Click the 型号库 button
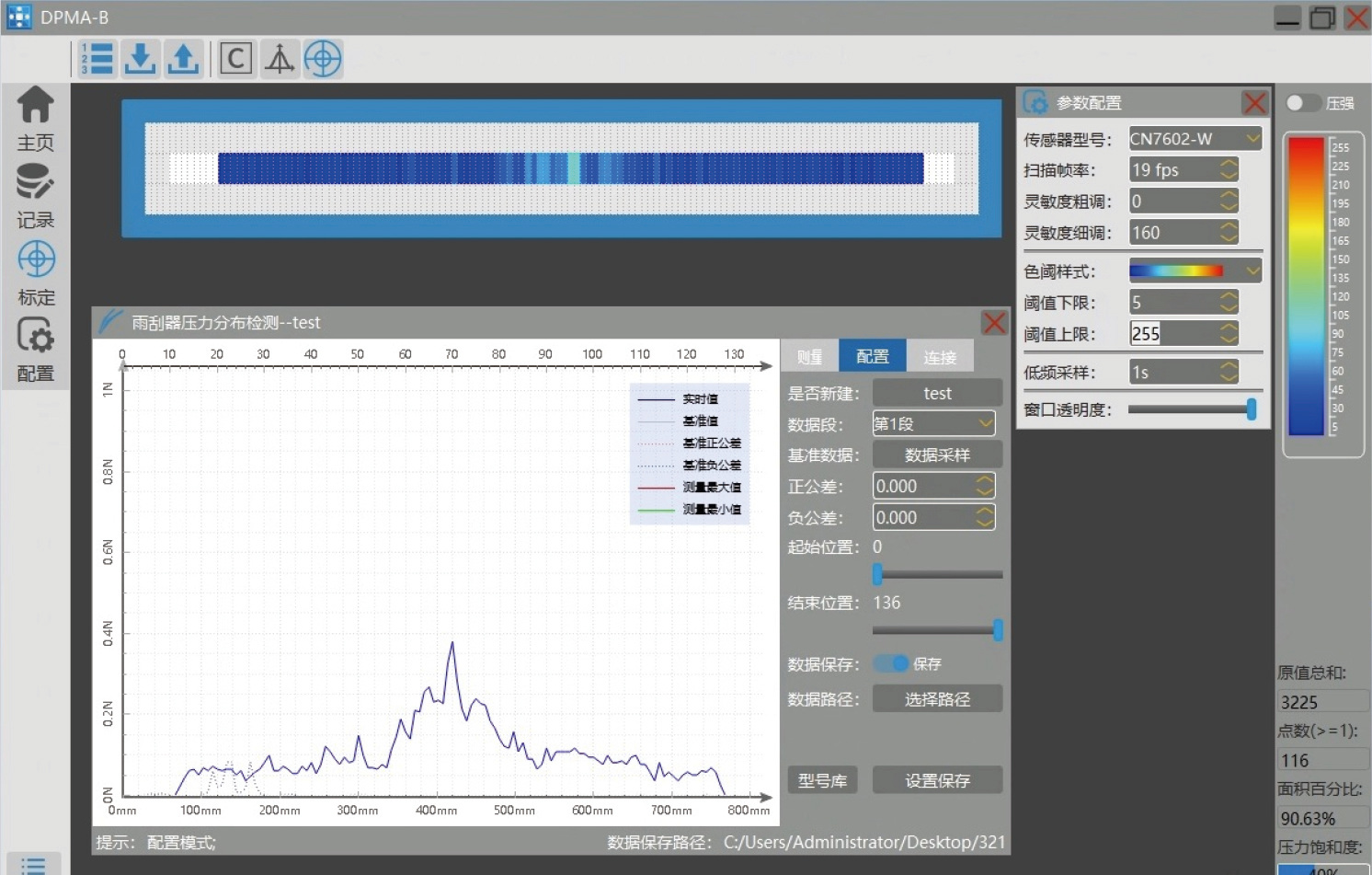Viewport: 1372px width, 875px height. 822,780
